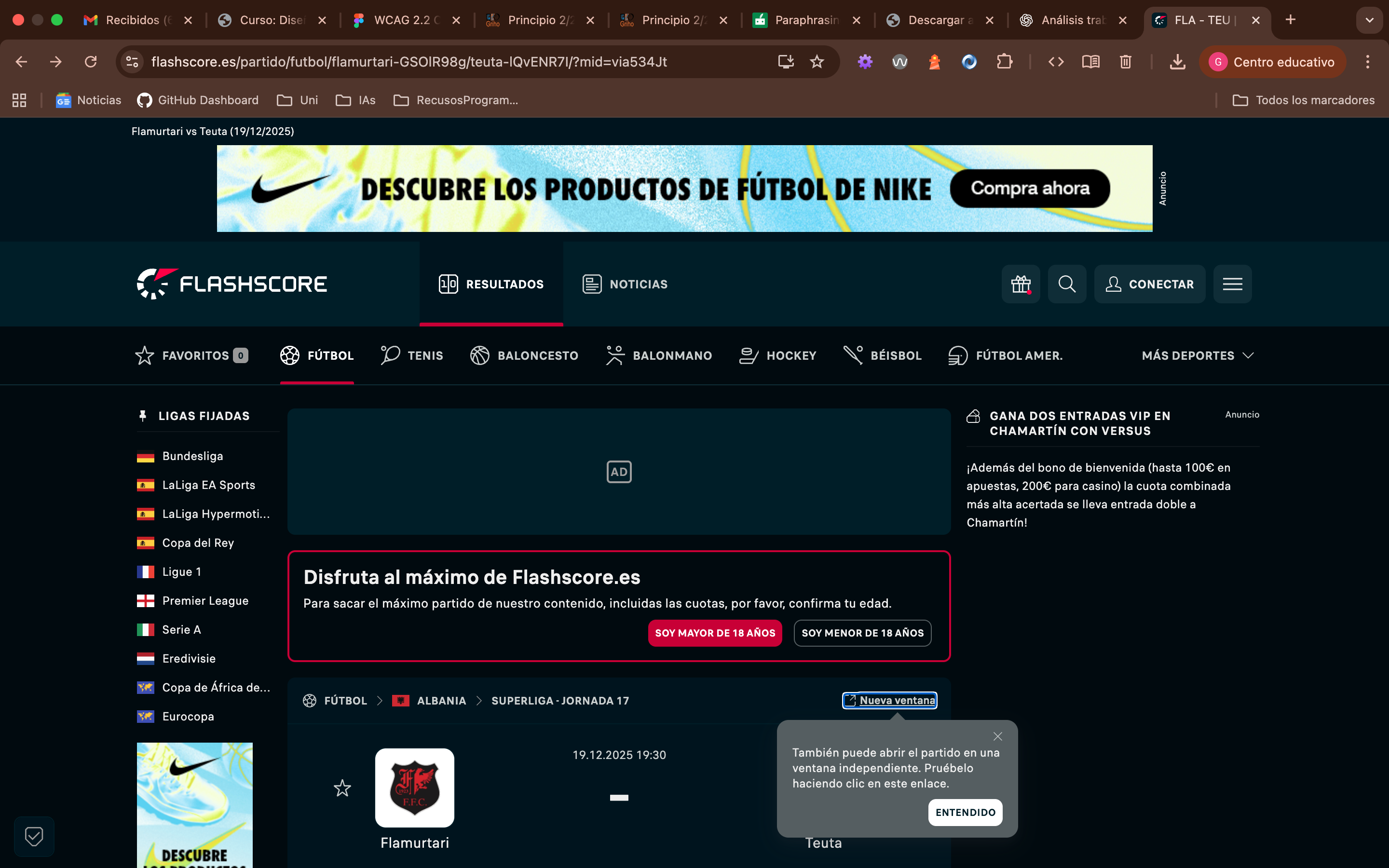Click the Nueva ventana link
This screenshot has height=868, width=1389.
point(890,700)
